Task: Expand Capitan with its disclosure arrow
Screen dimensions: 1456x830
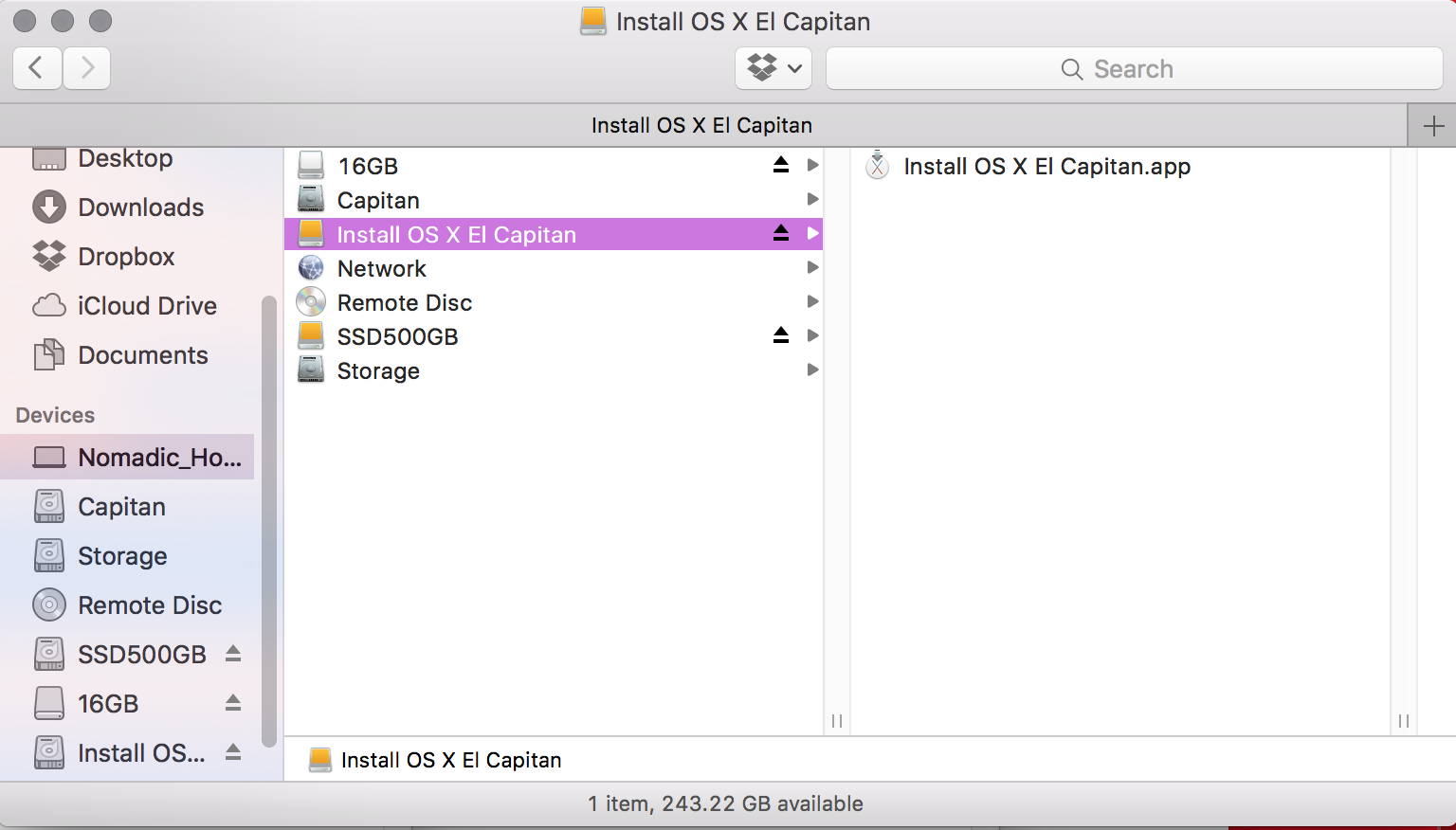Action: [812, 199]
